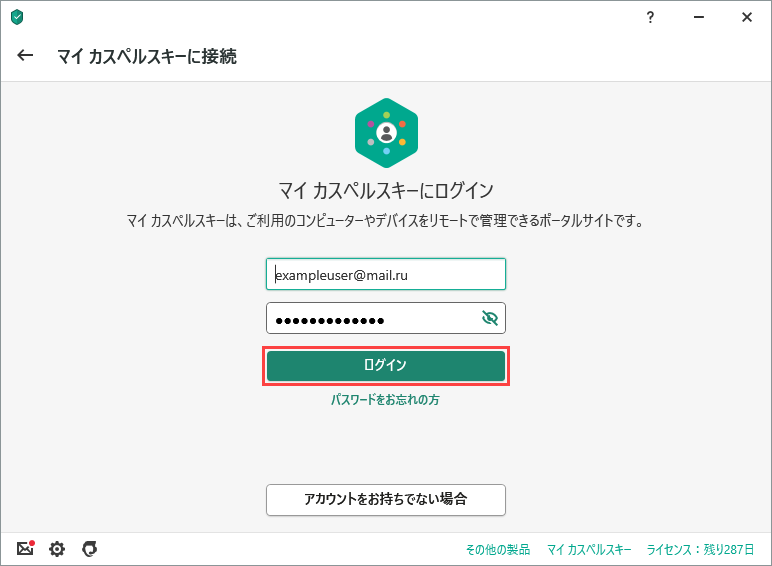Open settings via the gear icon
772x566 pixels.
57,549
